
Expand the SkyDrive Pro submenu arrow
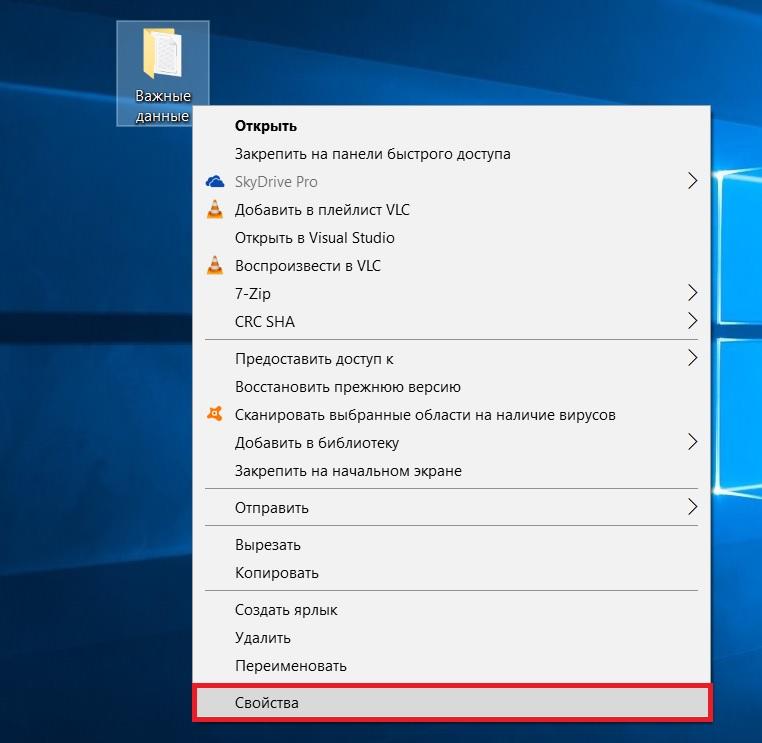tap(693, 181)
